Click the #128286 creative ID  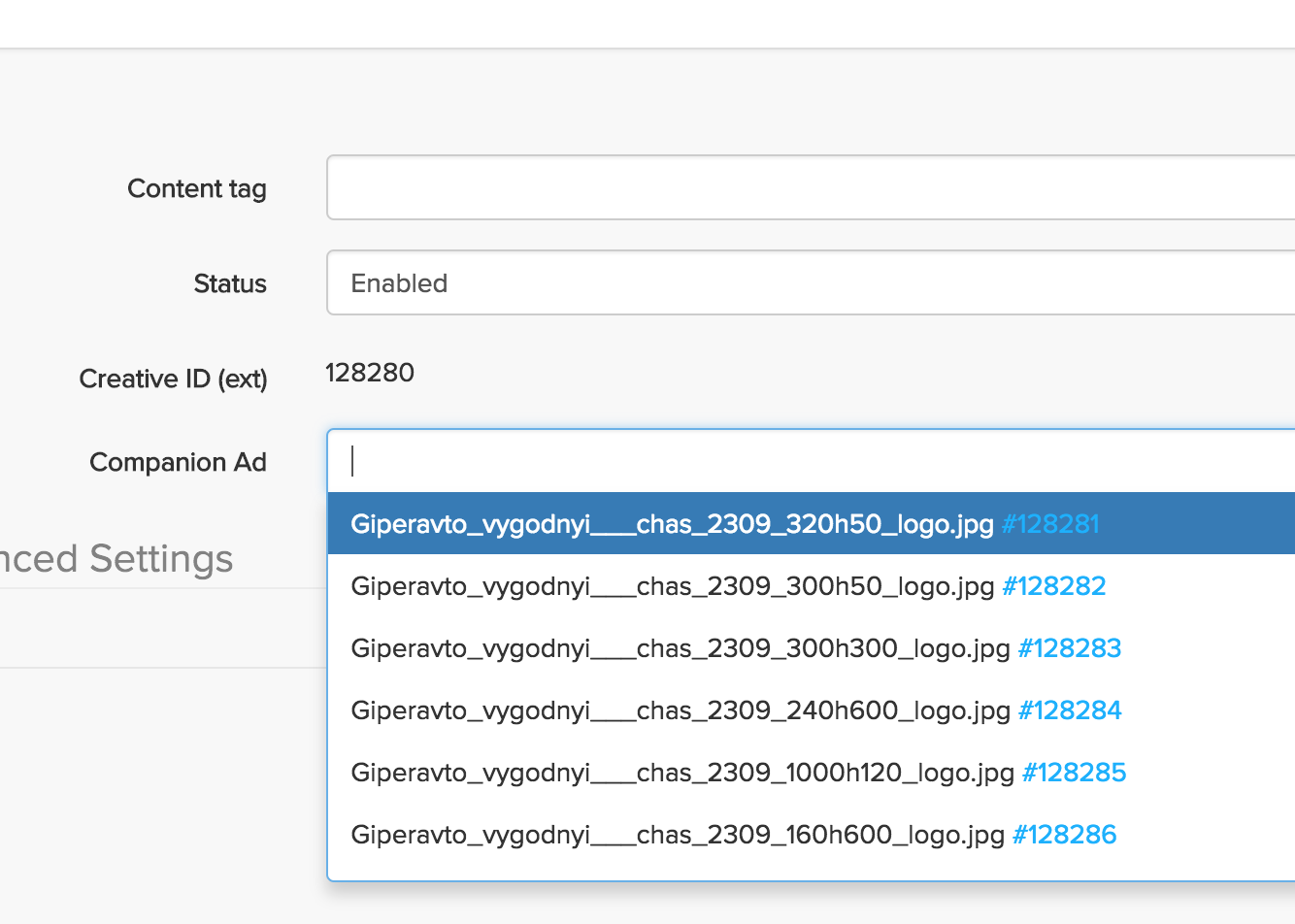1064,835
